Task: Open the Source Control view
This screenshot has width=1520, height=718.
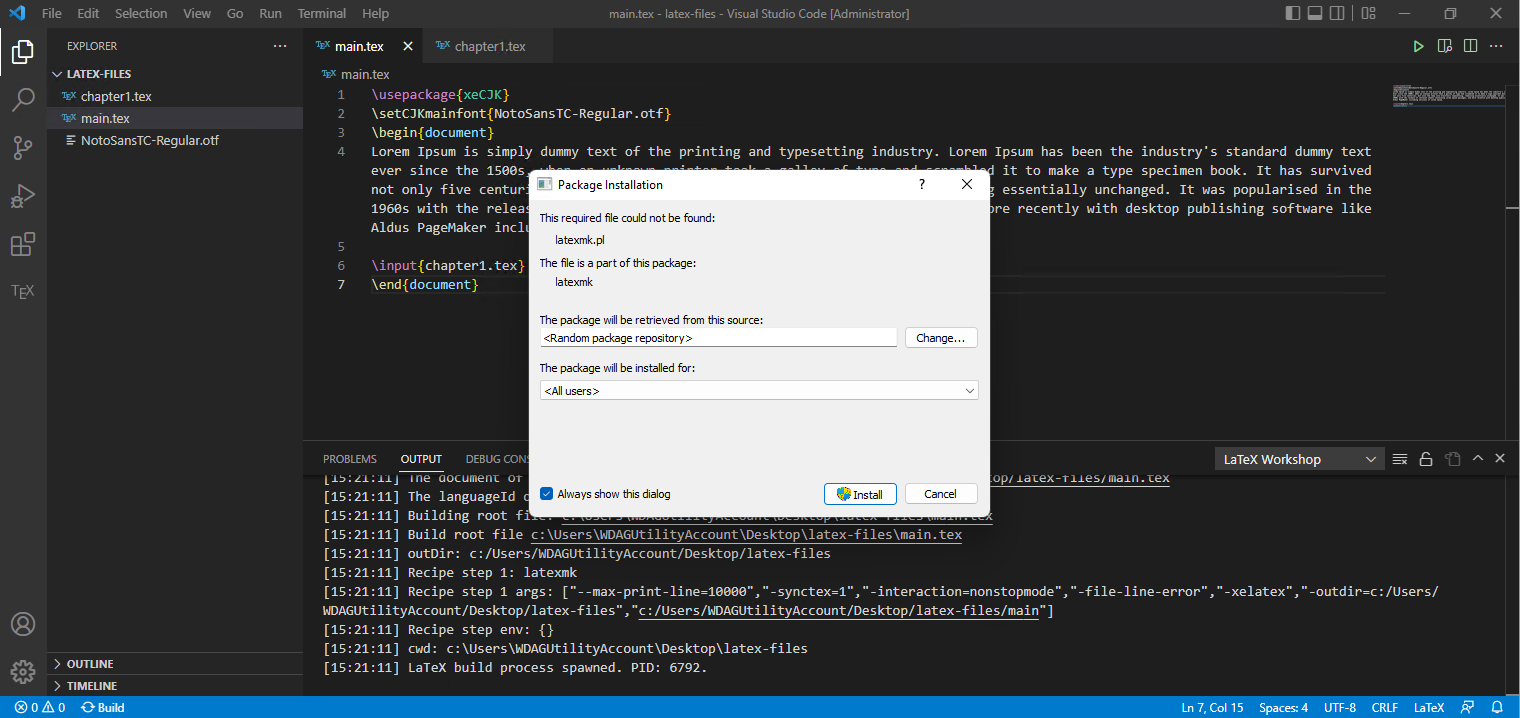Action: pos(23,148)
